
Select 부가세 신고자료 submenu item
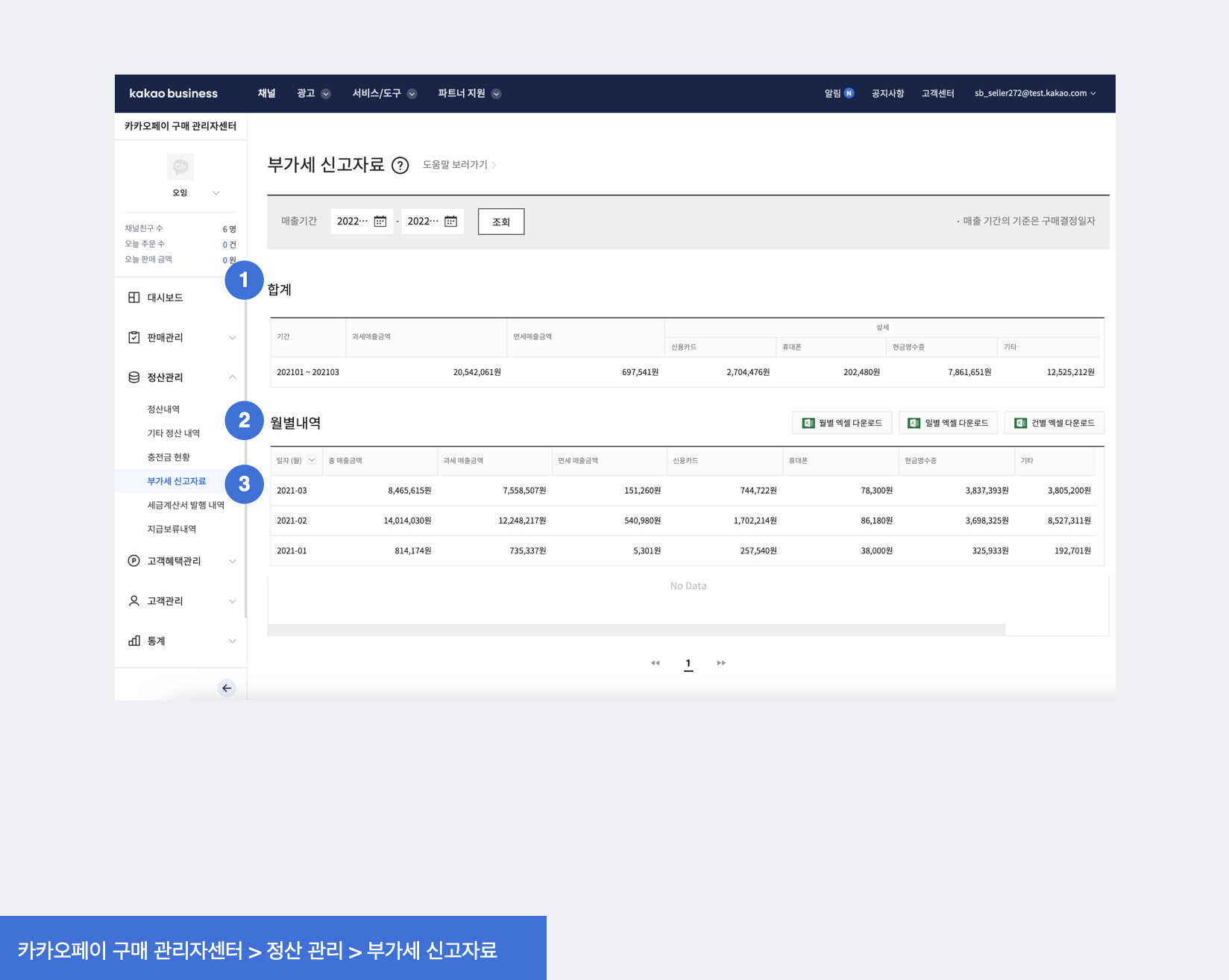pyautogui.click(x=177, y=481)
